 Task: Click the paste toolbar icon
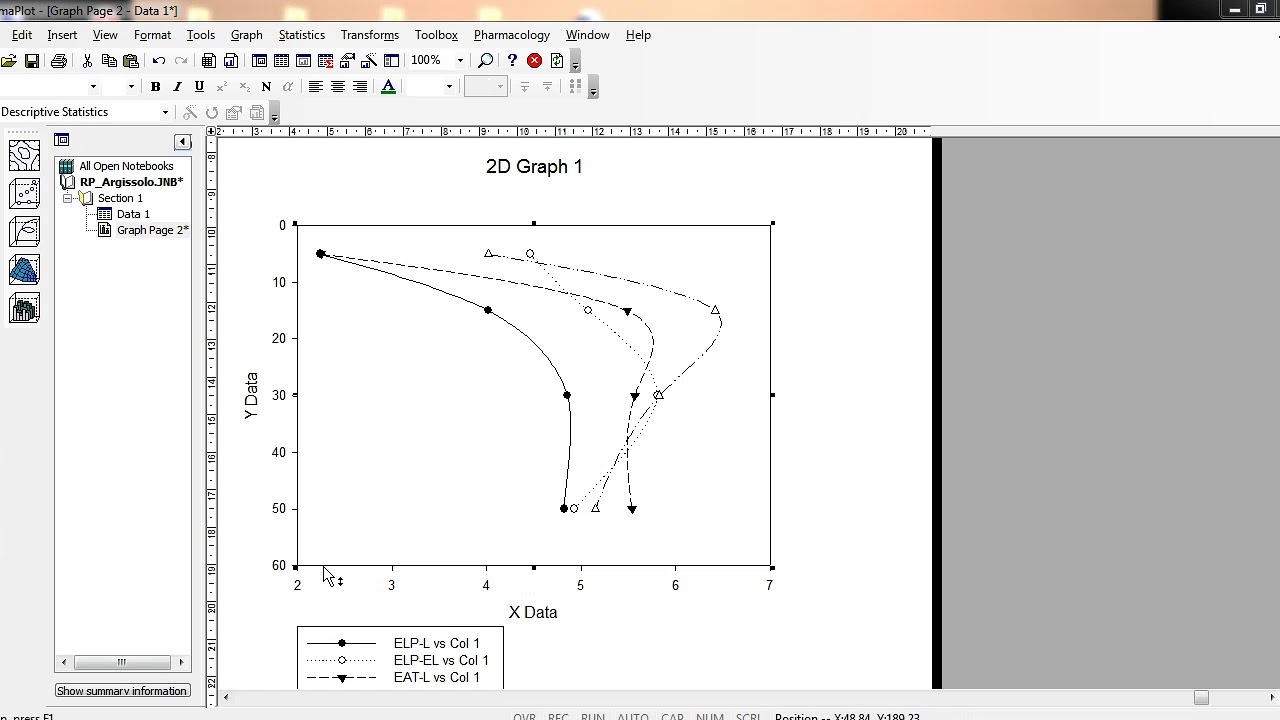click(134, 61)
